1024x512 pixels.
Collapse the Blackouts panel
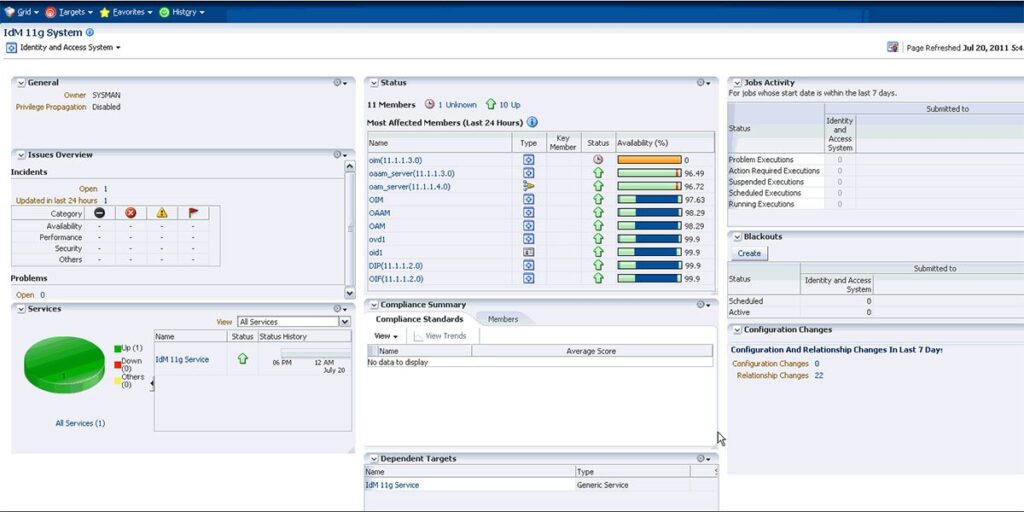coord(737,237)
